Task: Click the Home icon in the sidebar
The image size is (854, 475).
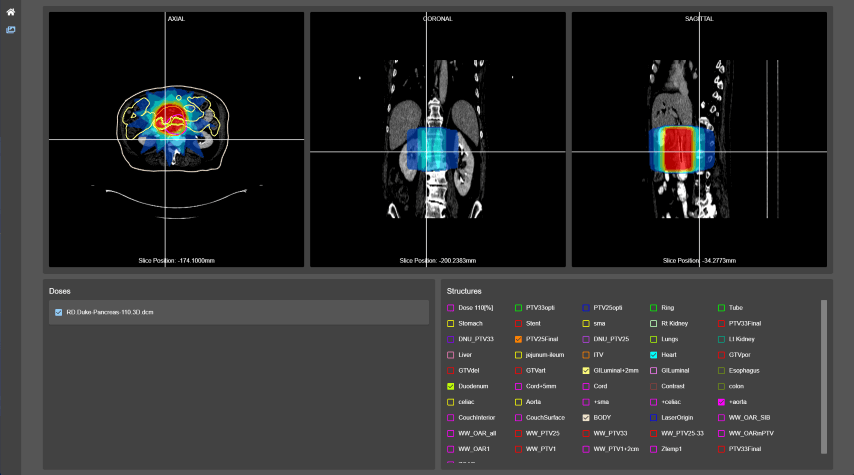Action: [x=10, y=12]
